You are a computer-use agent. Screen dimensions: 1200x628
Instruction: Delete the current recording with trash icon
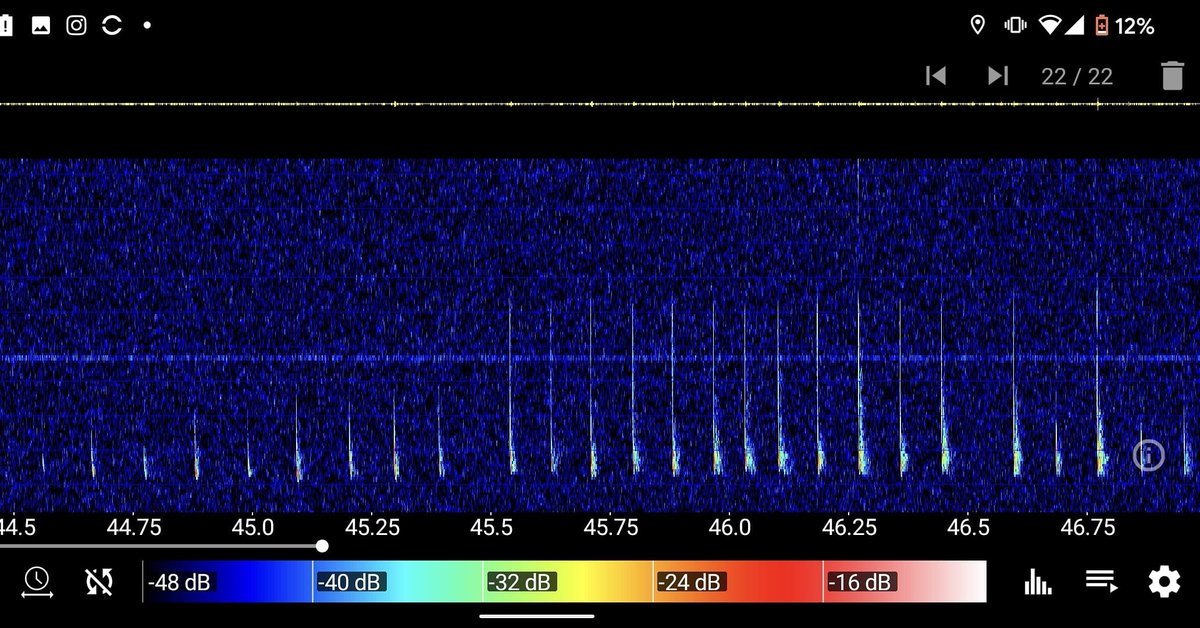coord(1172,76)
